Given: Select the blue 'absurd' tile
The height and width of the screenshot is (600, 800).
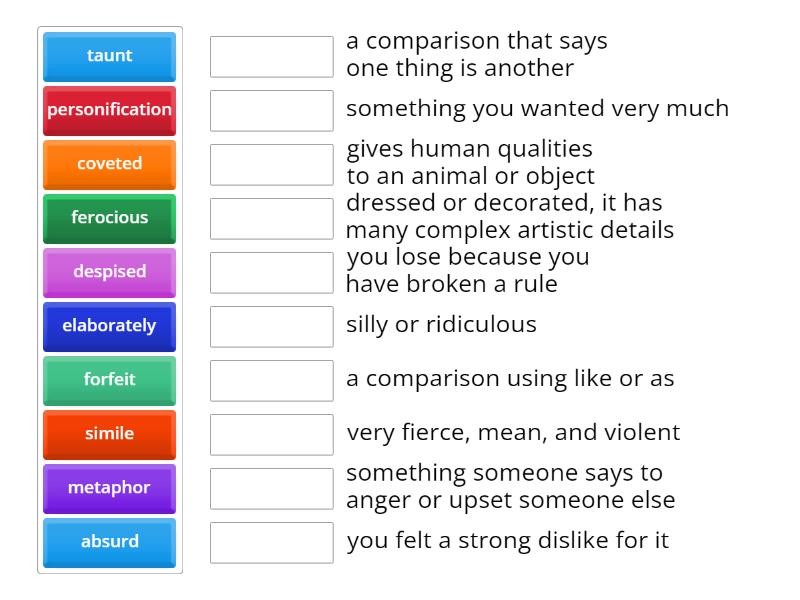Looking at the screenshot, I should pos(110,542).
